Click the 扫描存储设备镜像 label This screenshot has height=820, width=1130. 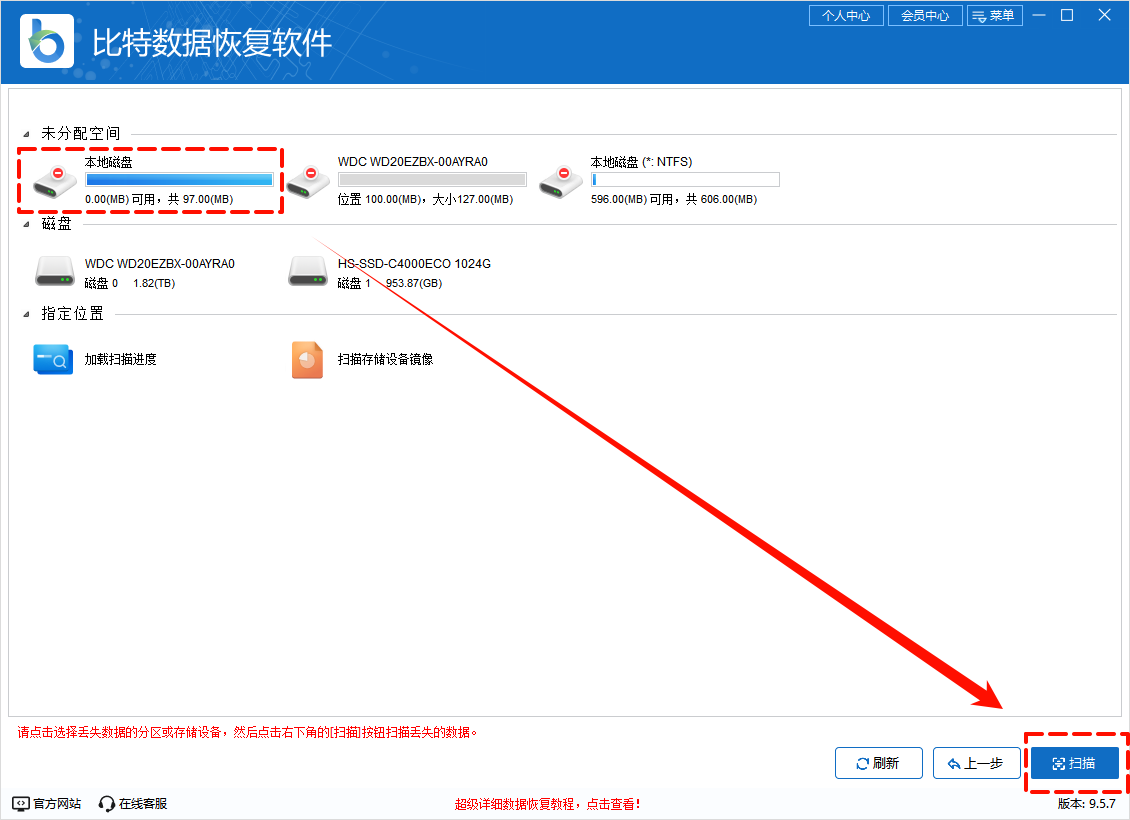[386, 360]
